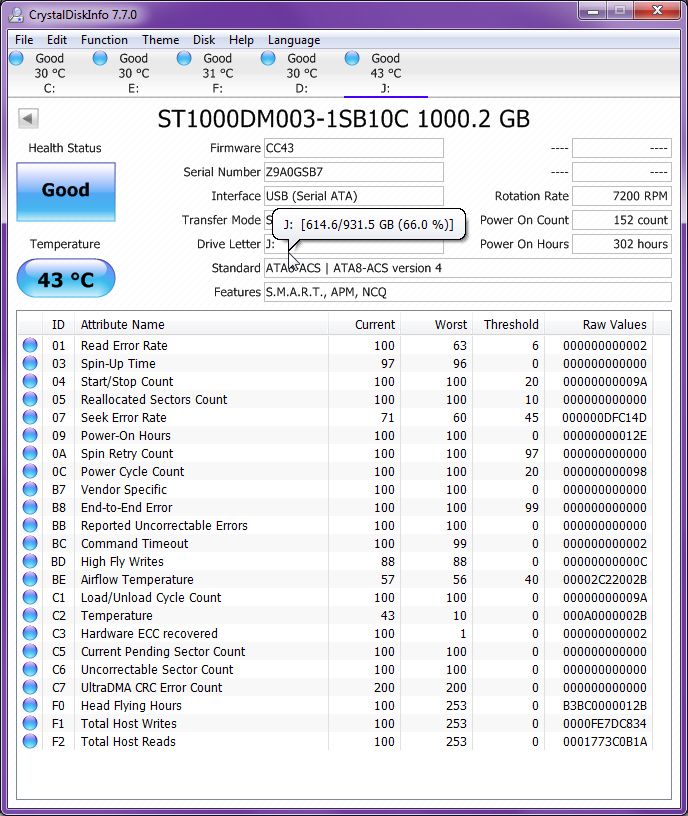Viewport: 688px width, 816px height.
Task: Click the Reallocated Sectors Count status orb
Action: pyautogui.click(x=30, y=399)
